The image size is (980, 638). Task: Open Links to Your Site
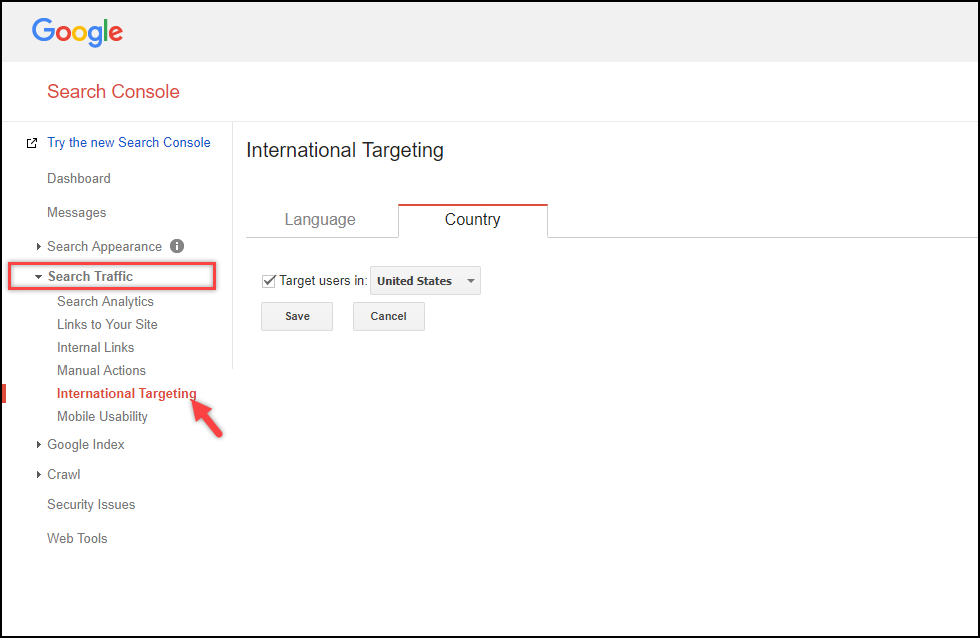point(108,324)
